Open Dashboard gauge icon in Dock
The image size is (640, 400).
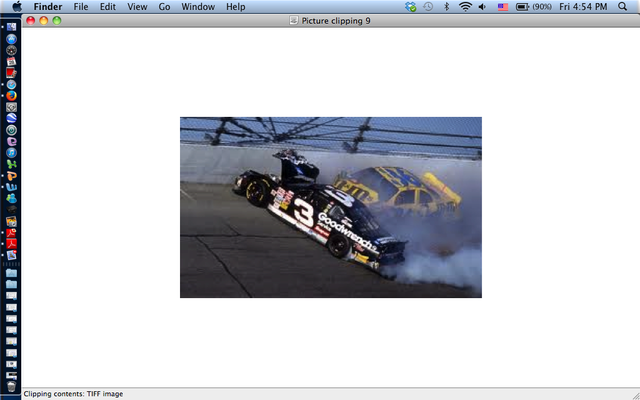click(11, 50)
